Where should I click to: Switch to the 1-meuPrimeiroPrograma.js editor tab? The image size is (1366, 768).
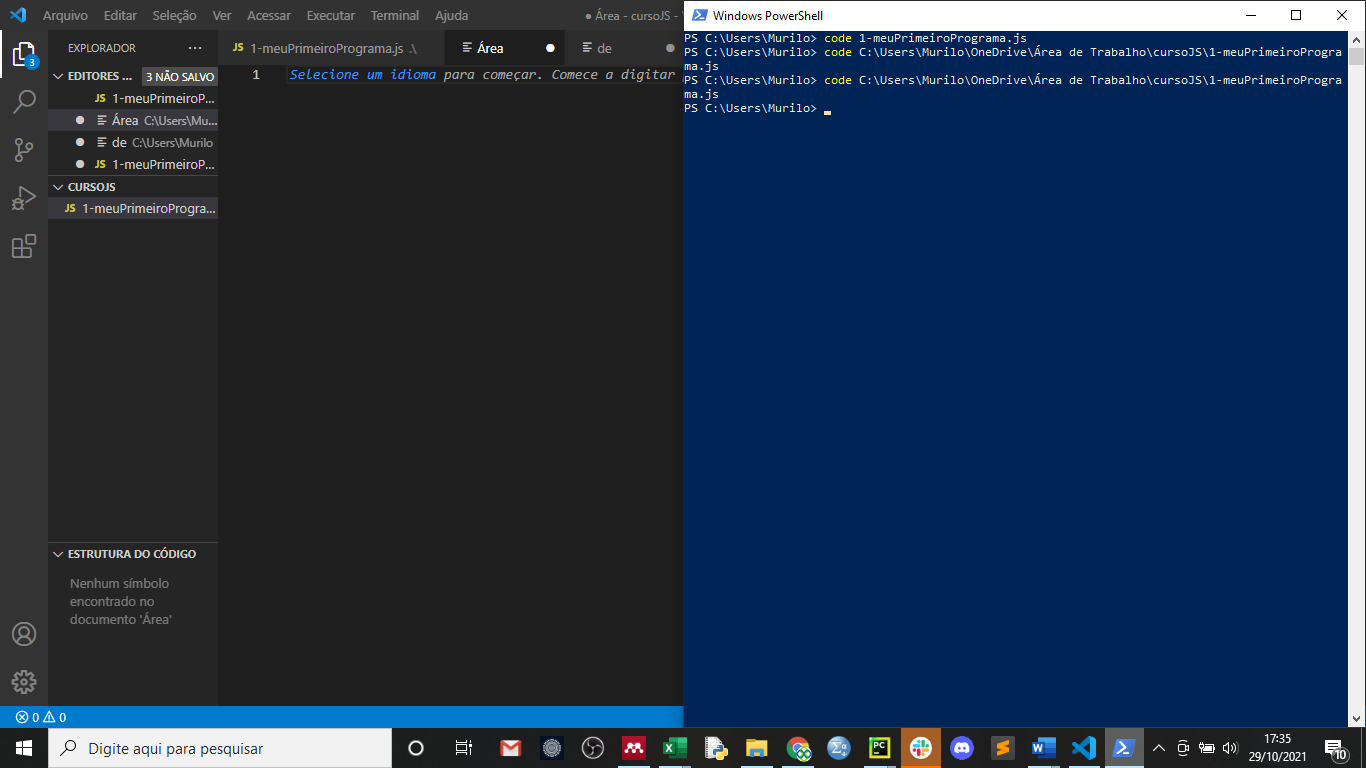[331, 48]
